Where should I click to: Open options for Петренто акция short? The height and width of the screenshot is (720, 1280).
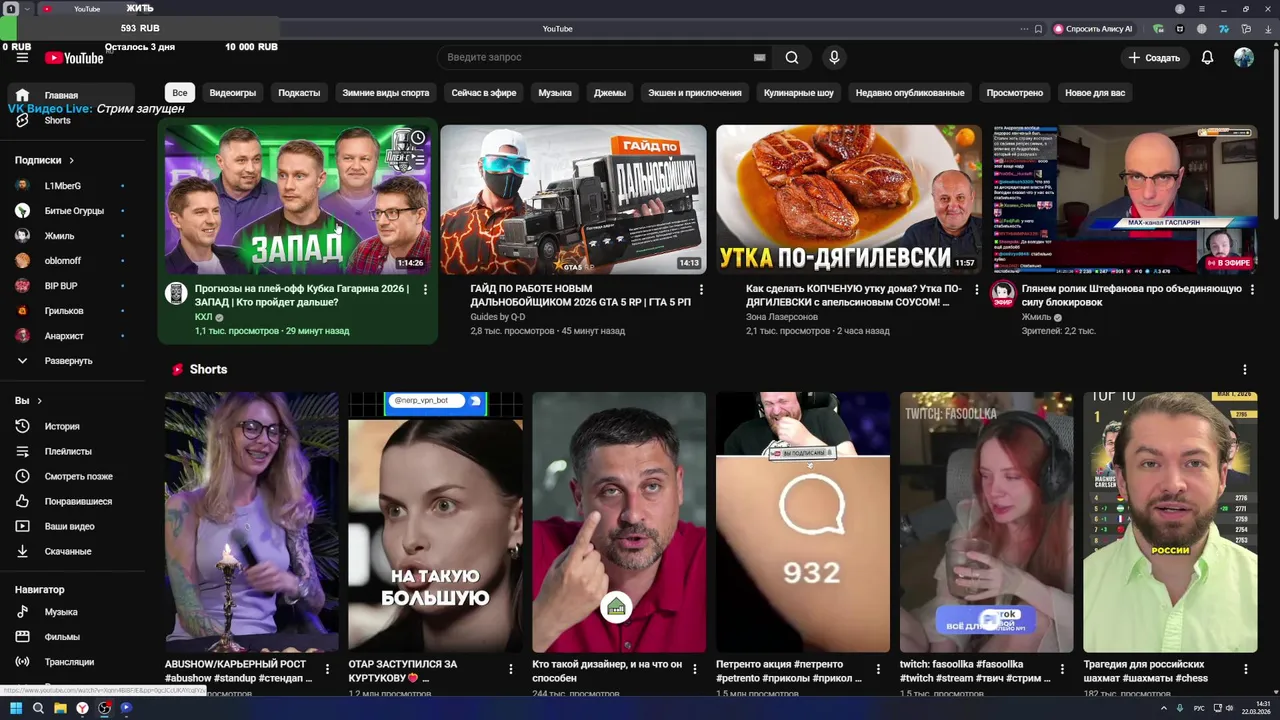point(879,669)
